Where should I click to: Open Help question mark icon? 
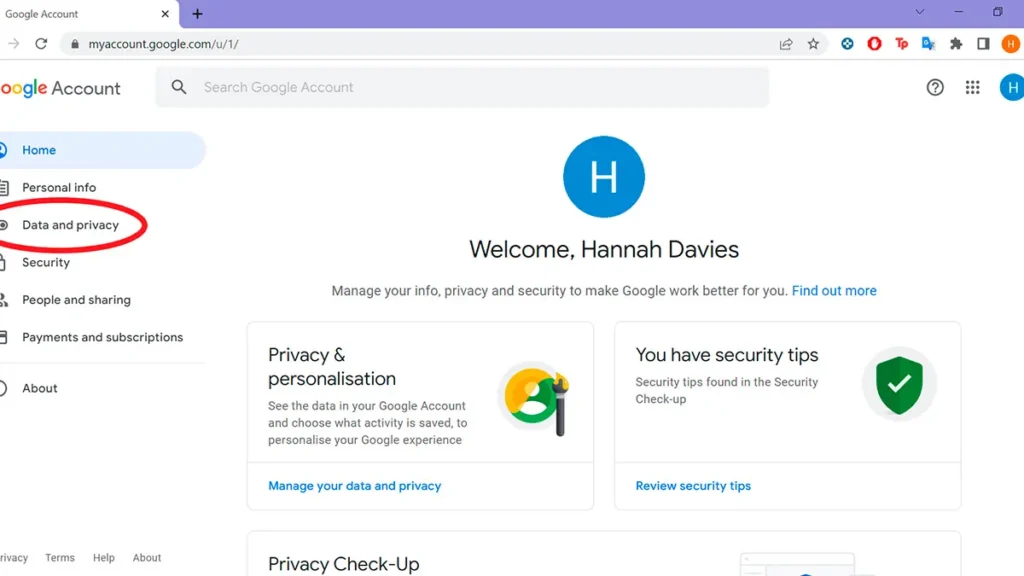(935, 88)
